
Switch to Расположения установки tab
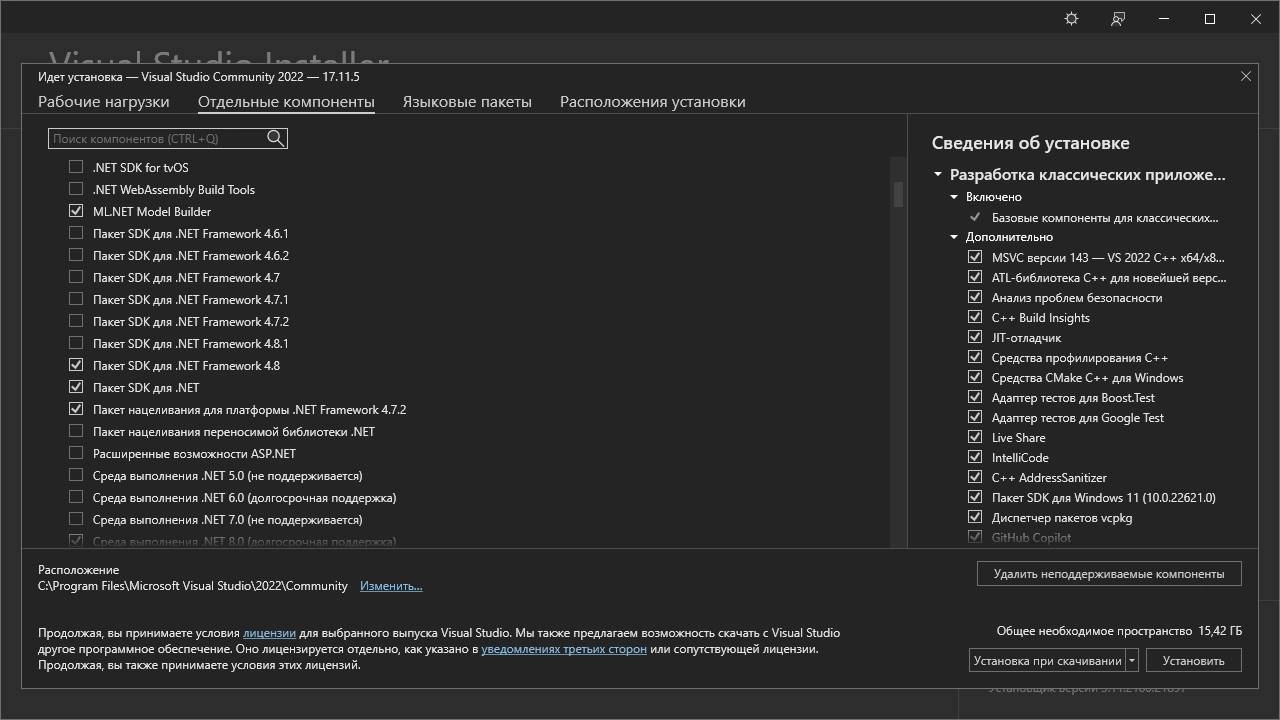pyautogui.click(x=652, y=102)
